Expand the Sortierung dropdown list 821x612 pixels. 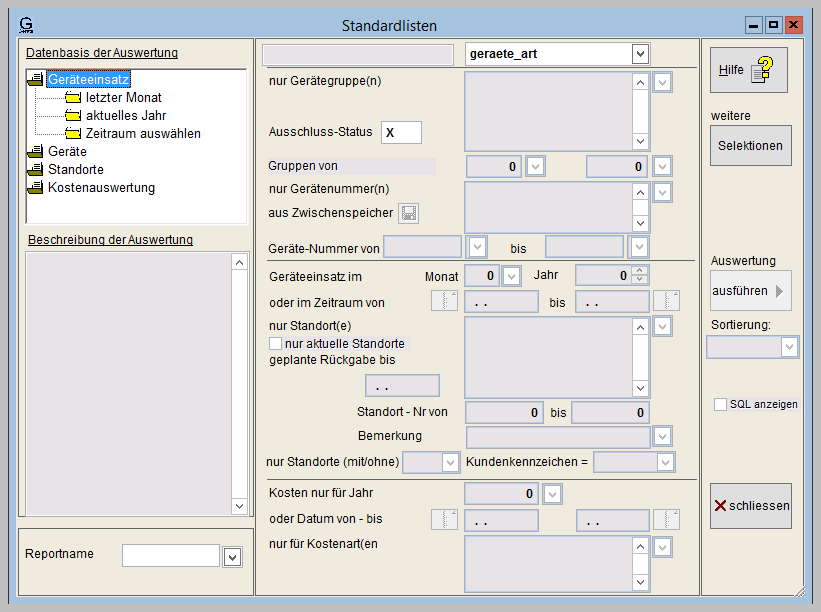pyautogui.click(x=789, y=347)
